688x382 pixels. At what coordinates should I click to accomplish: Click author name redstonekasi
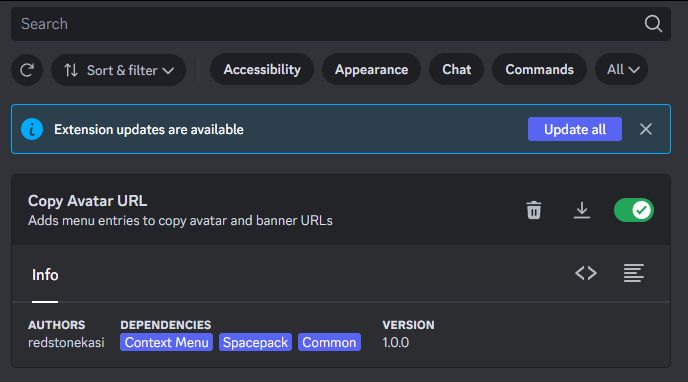66,342
